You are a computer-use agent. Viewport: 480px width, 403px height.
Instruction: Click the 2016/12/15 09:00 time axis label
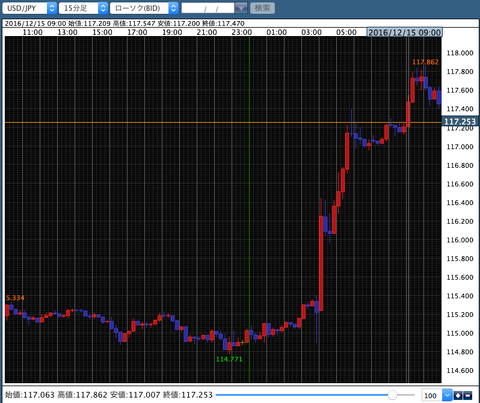coord(405,32)
